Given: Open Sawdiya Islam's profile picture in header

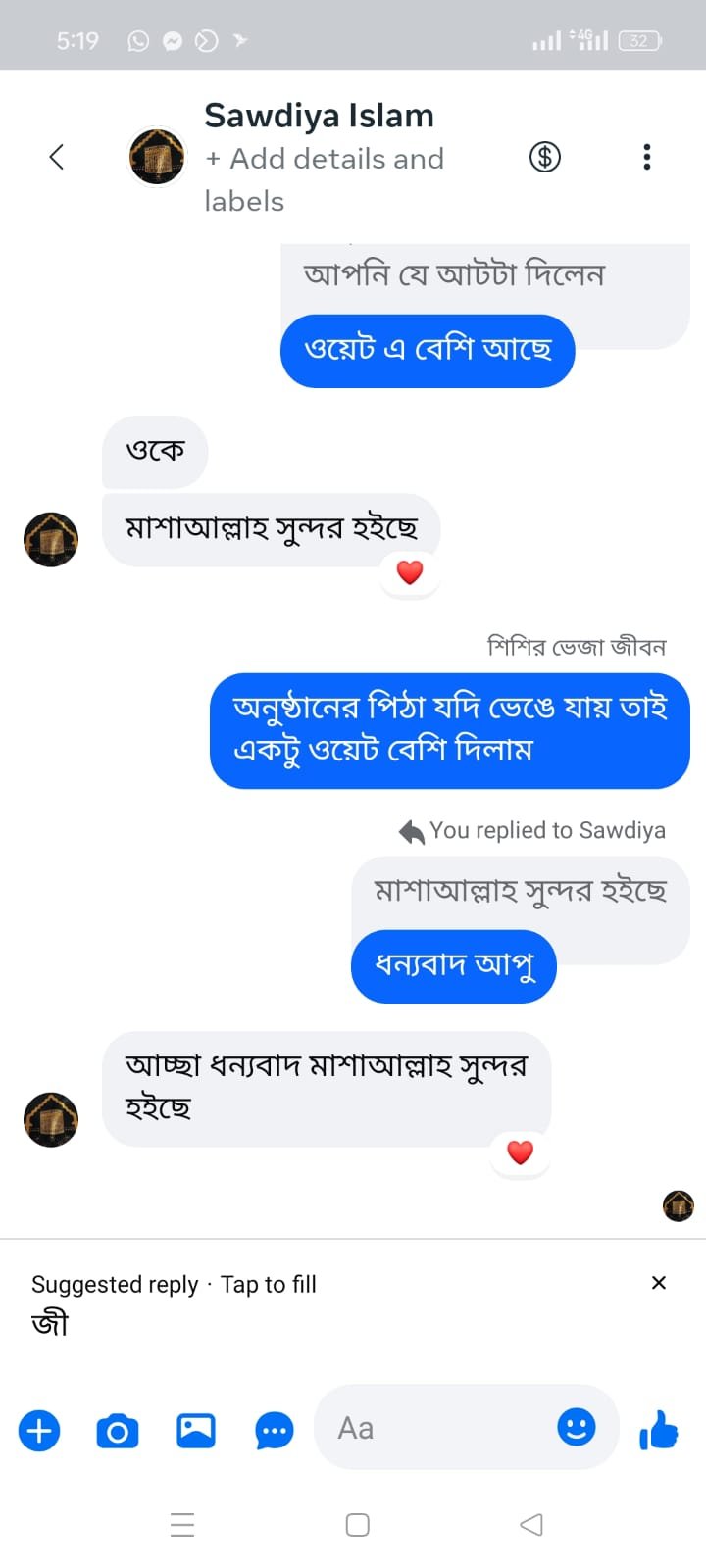Looking at the screenshot, I should coord(157,157).
